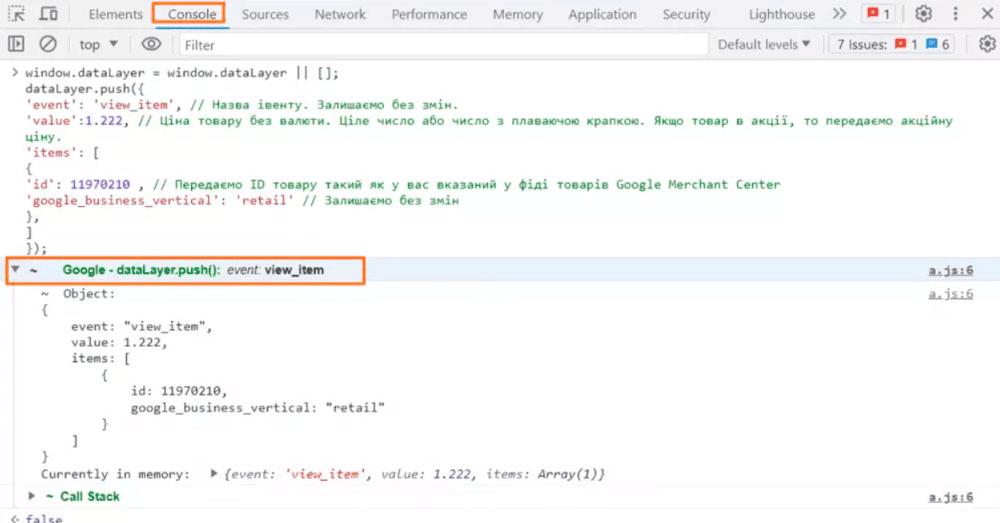The image size is (1000, 523).
Task: Open the top context dropdown
Action: 98,44
